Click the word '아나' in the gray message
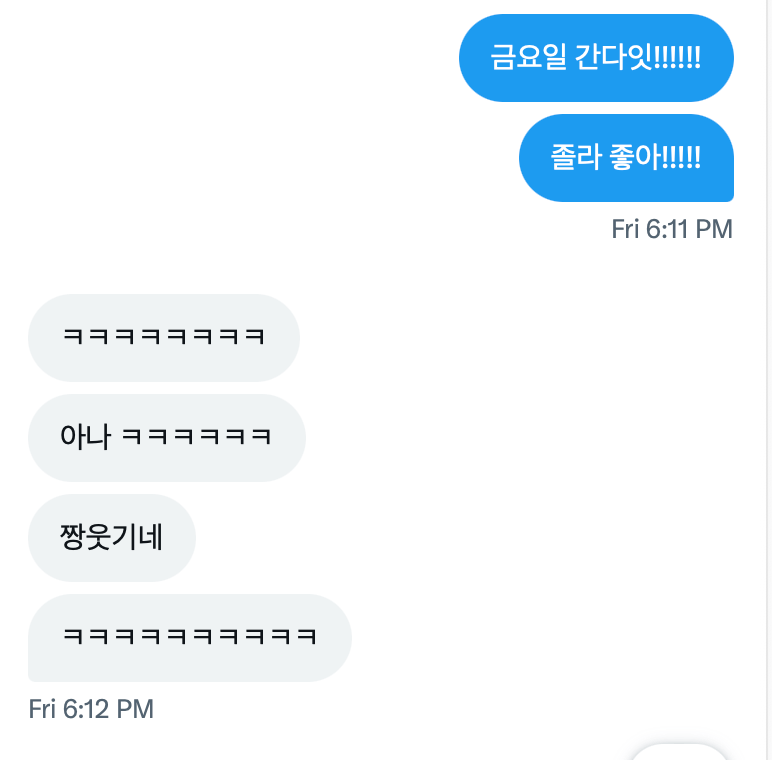Image resolution: width=772 pixels, height=760 pixels. (86, 437)
